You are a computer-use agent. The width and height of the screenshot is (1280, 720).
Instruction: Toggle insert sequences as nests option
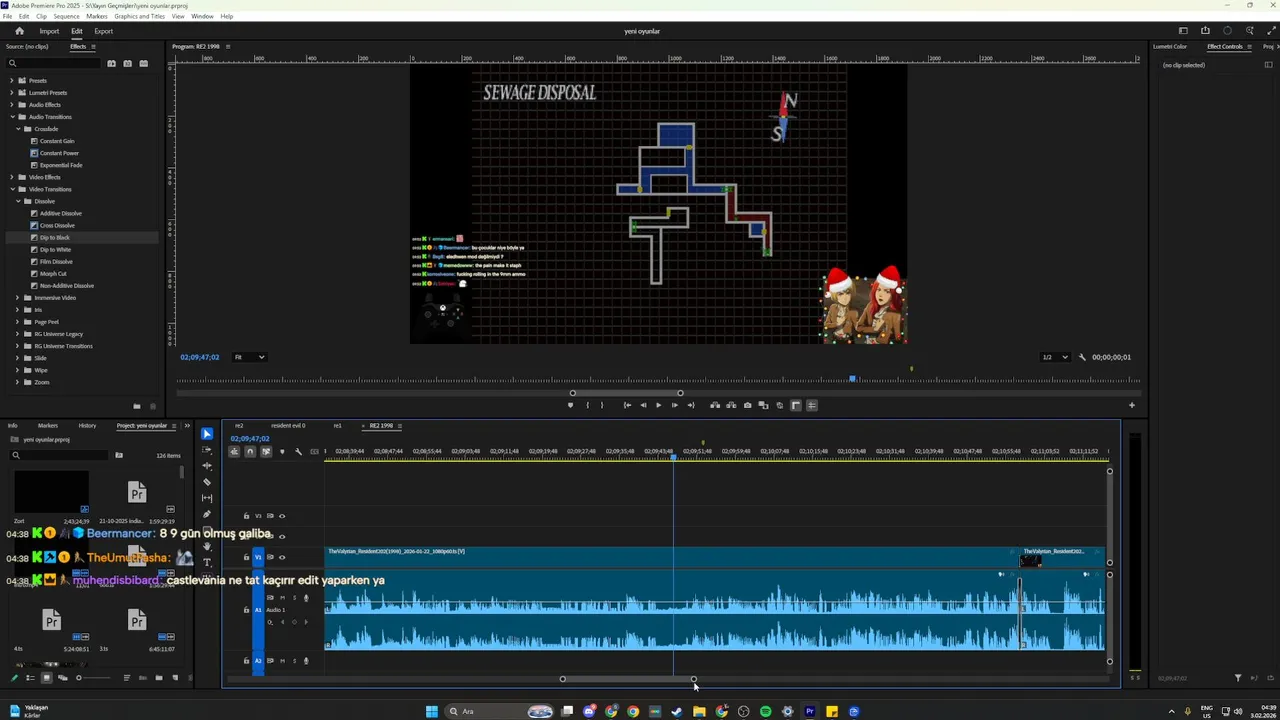pos(234,452)
